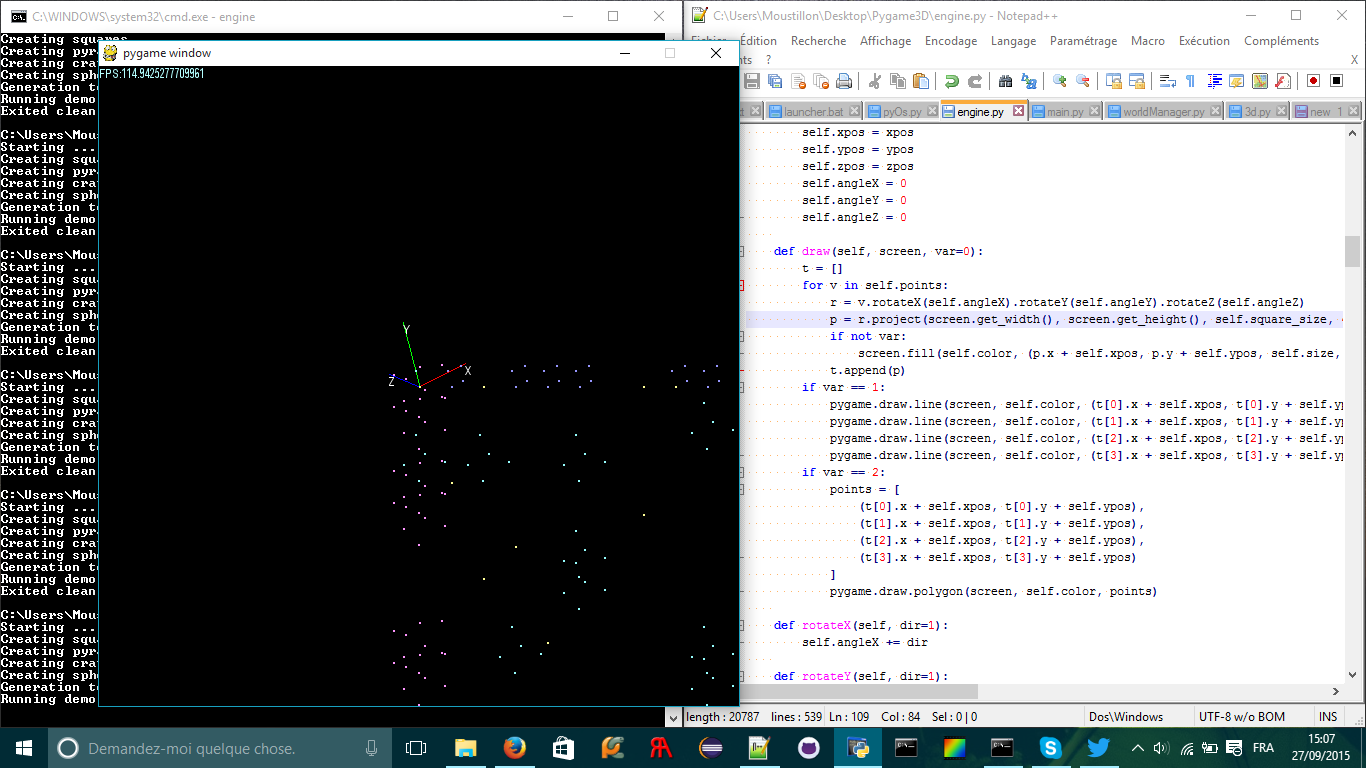Open the Macro menu
Screen dimensions: 1366x768
[x=1147, y=41]
